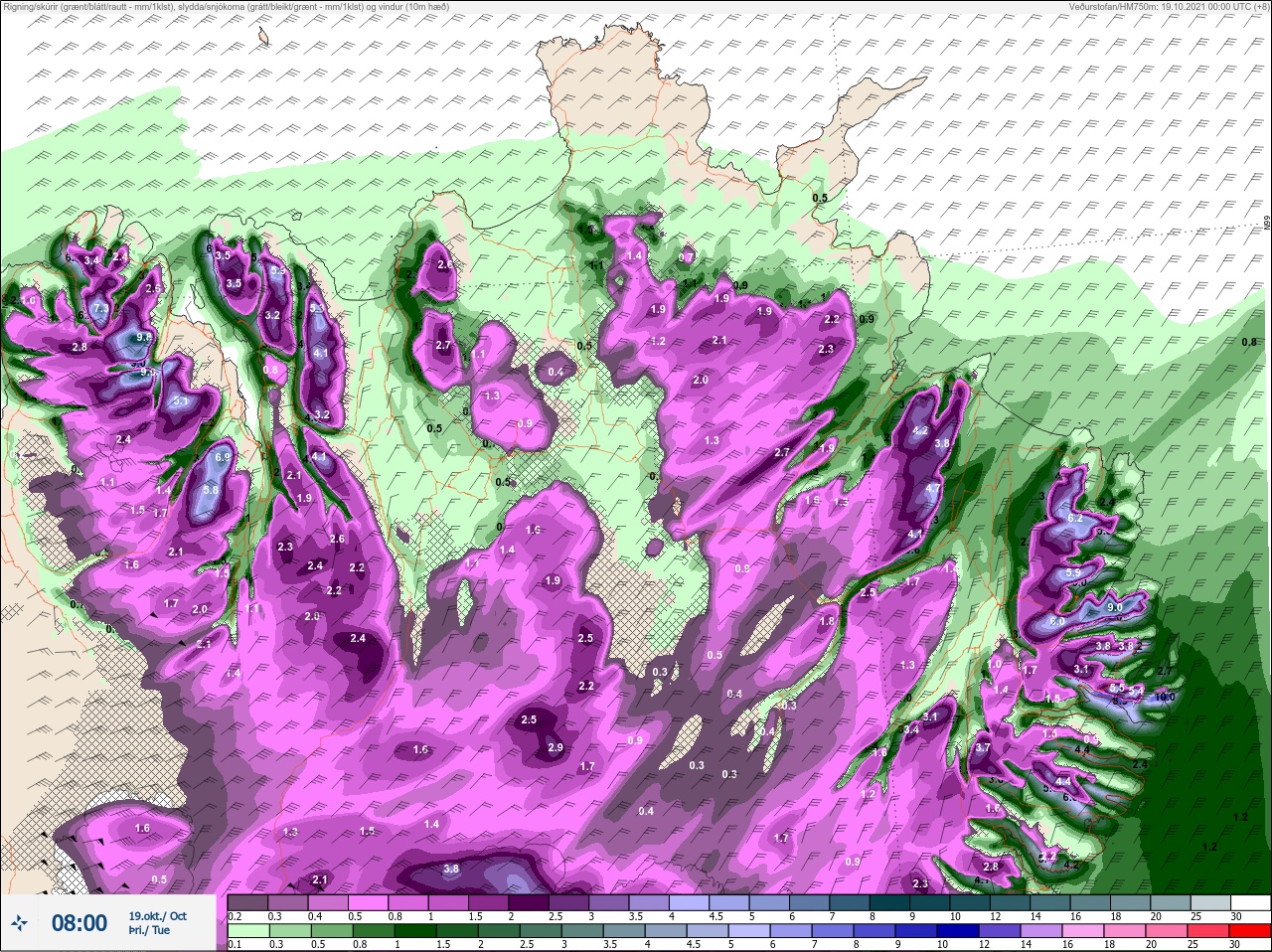This screenshot has width=1272, height=952.
Task: Click the 2.9 precipitation value on the map
Action: click(555, 747)
